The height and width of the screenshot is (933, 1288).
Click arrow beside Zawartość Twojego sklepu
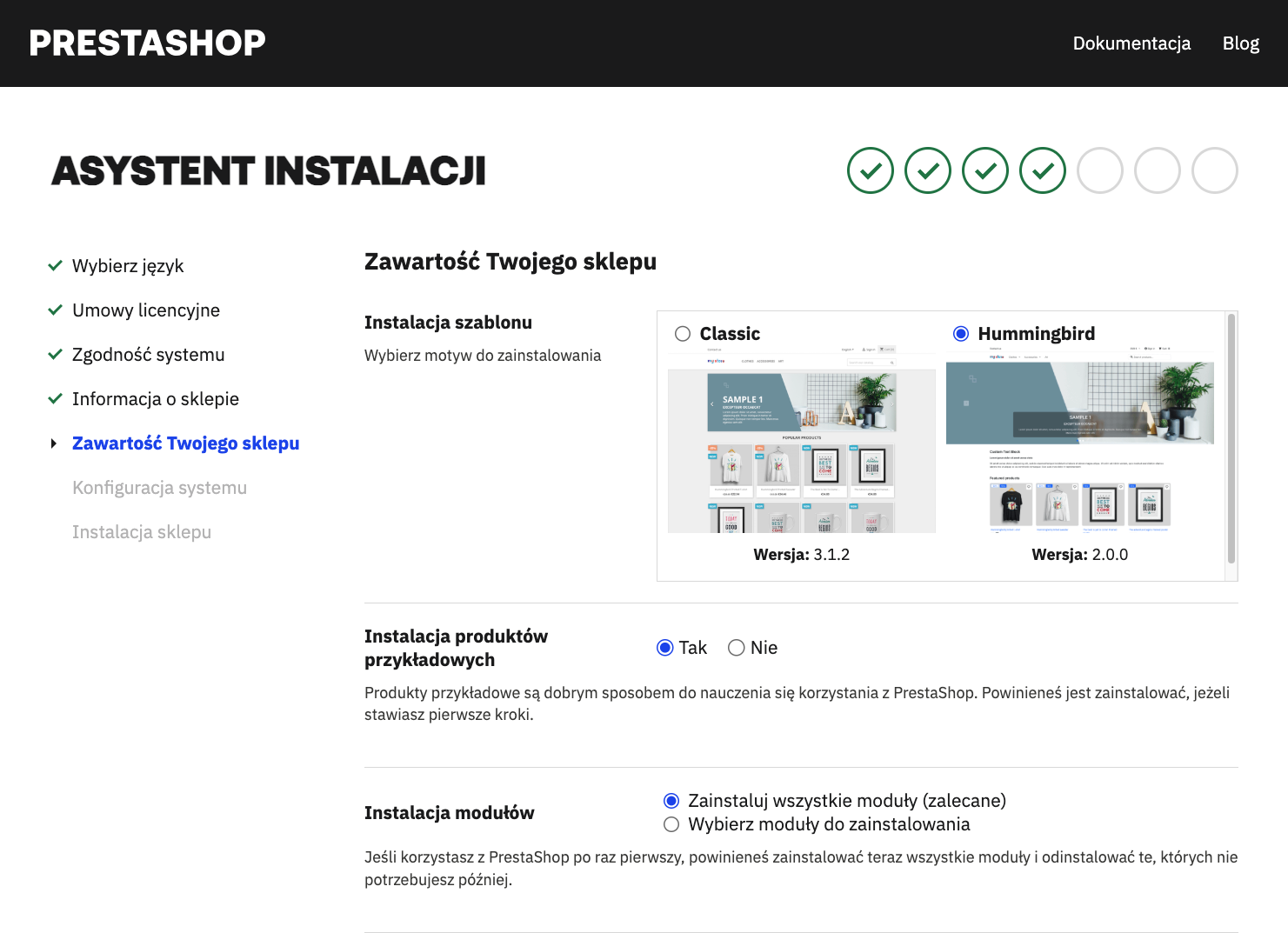(x=54, y=443)
